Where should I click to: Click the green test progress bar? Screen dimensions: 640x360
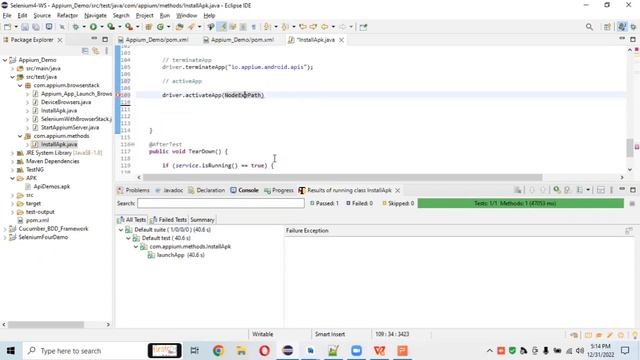point(520,203)
